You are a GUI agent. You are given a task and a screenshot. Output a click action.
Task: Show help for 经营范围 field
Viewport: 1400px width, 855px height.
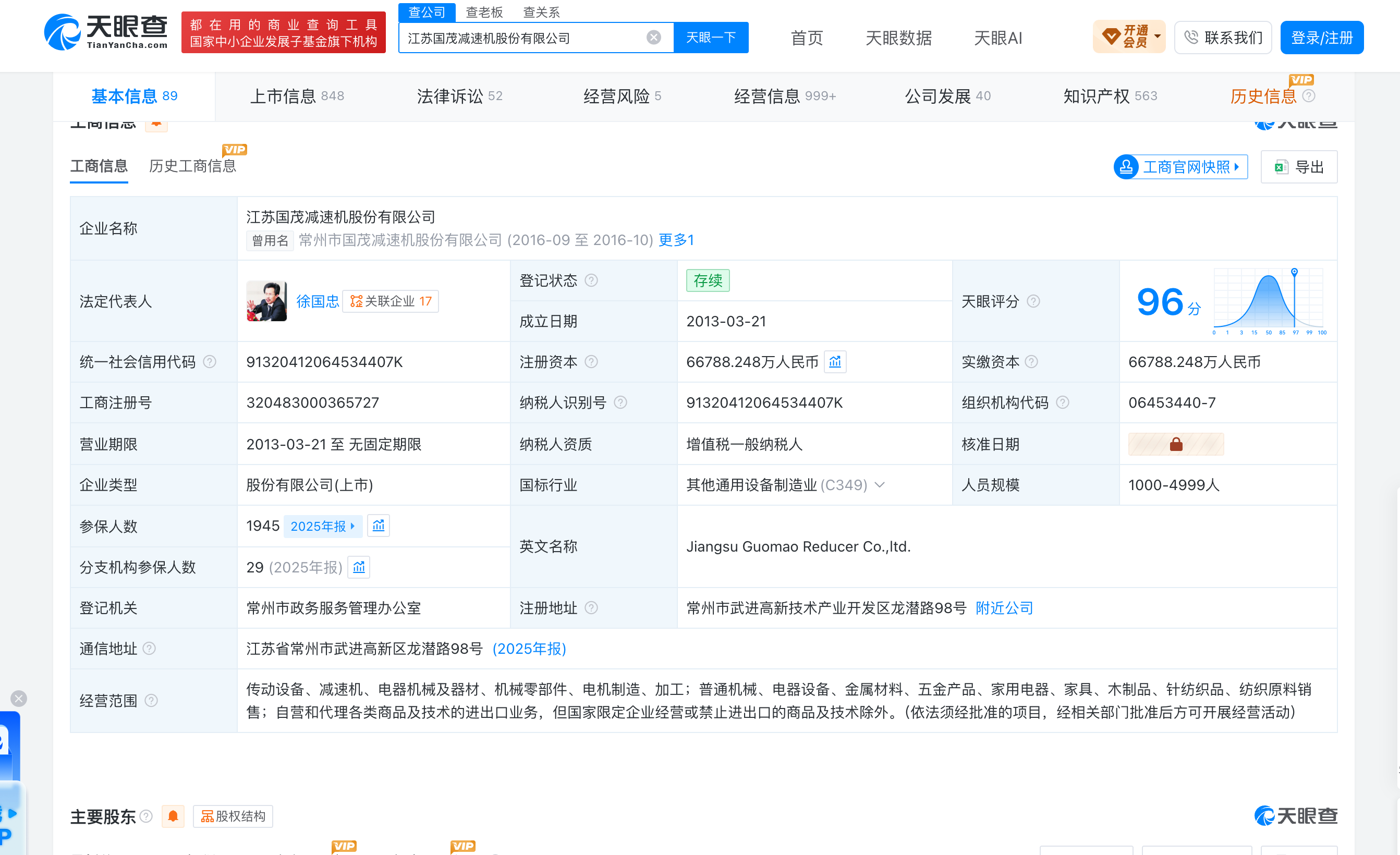(151, 701)
